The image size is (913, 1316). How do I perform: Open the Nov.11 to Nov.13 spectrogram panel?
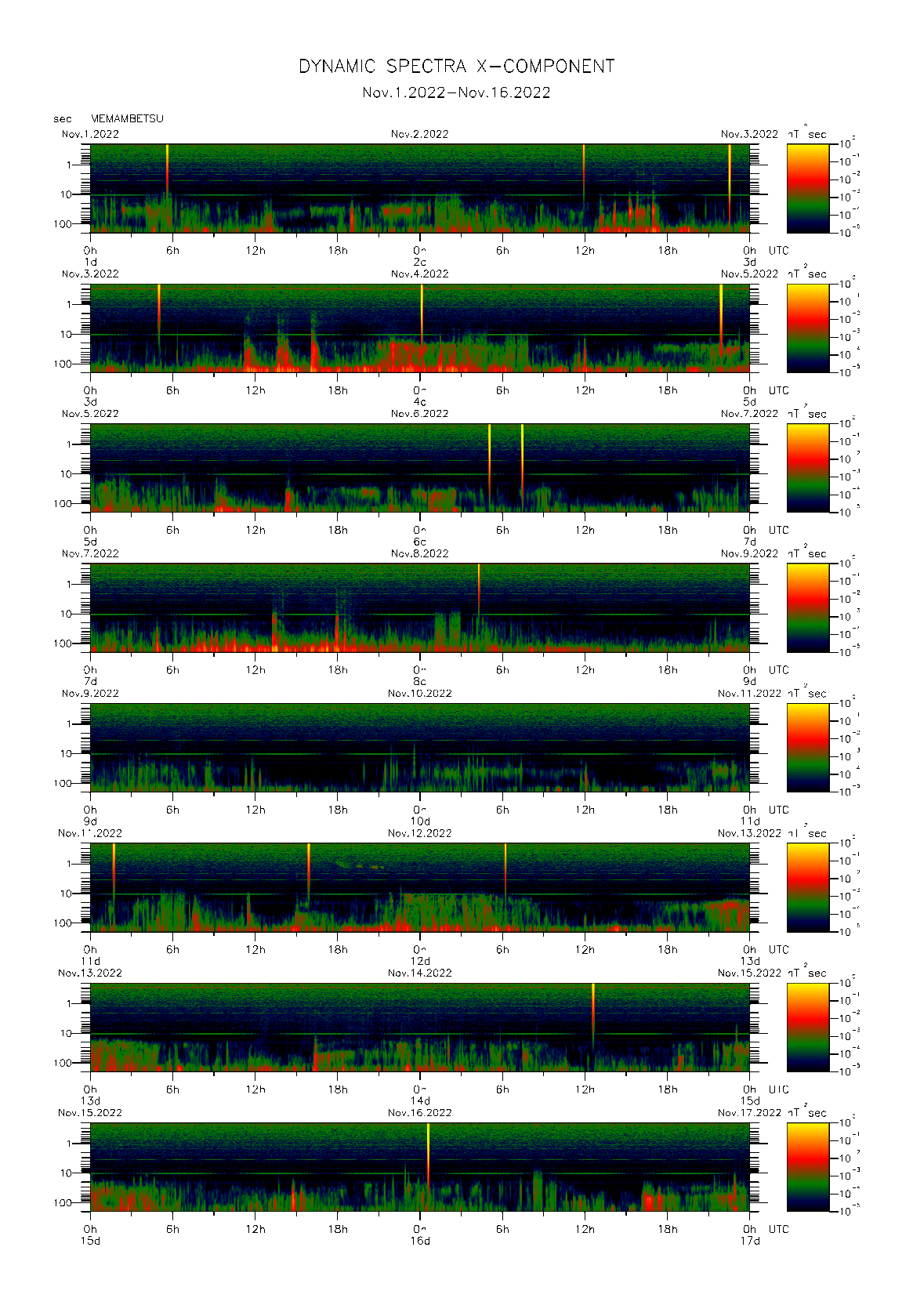420,887
